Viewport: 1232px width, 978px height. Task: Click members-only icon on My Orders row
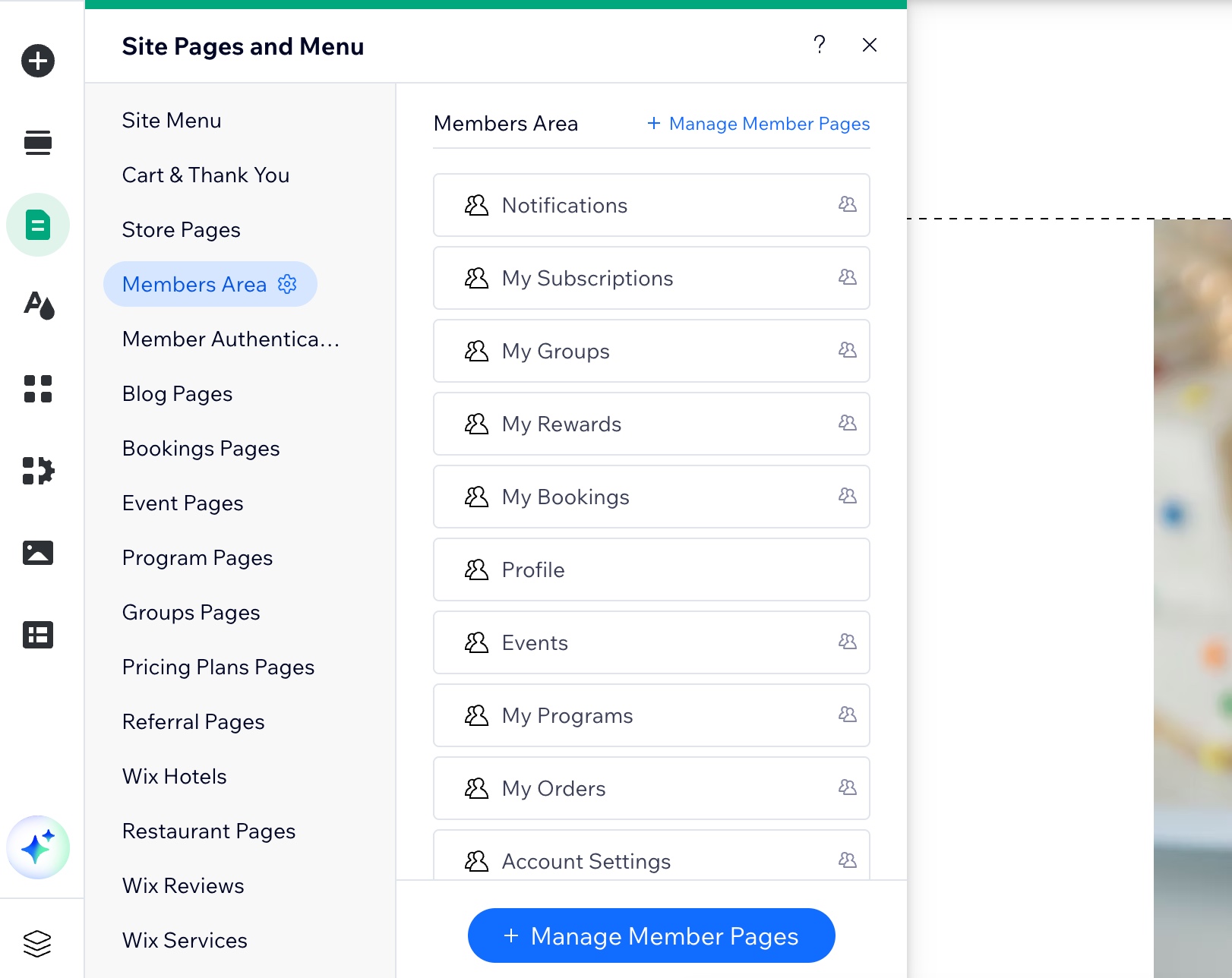tap(848, 787)
